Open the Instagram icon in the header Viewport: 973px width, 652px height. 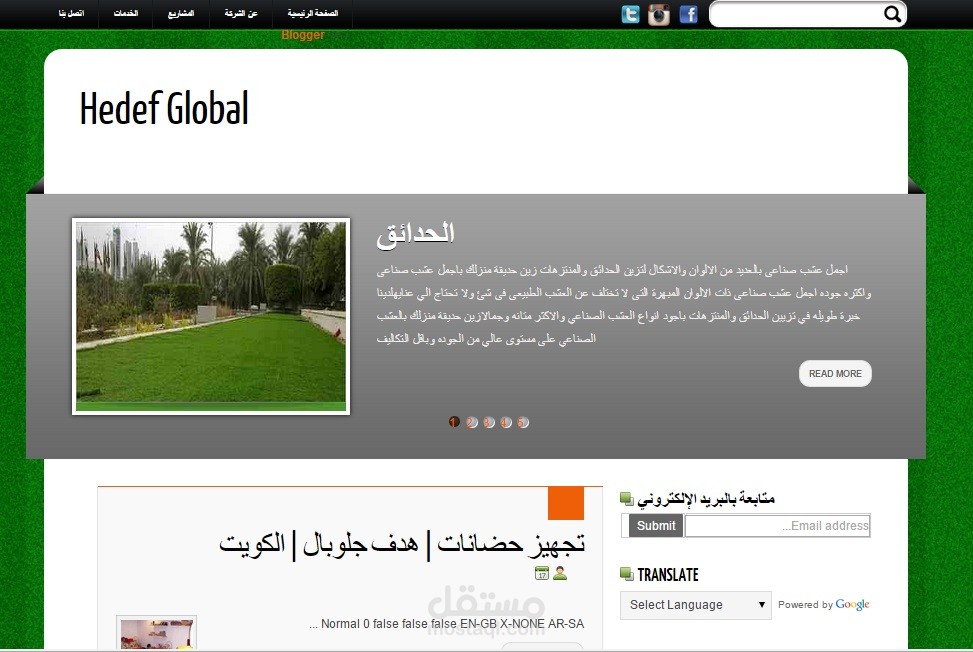click(659, 14)
